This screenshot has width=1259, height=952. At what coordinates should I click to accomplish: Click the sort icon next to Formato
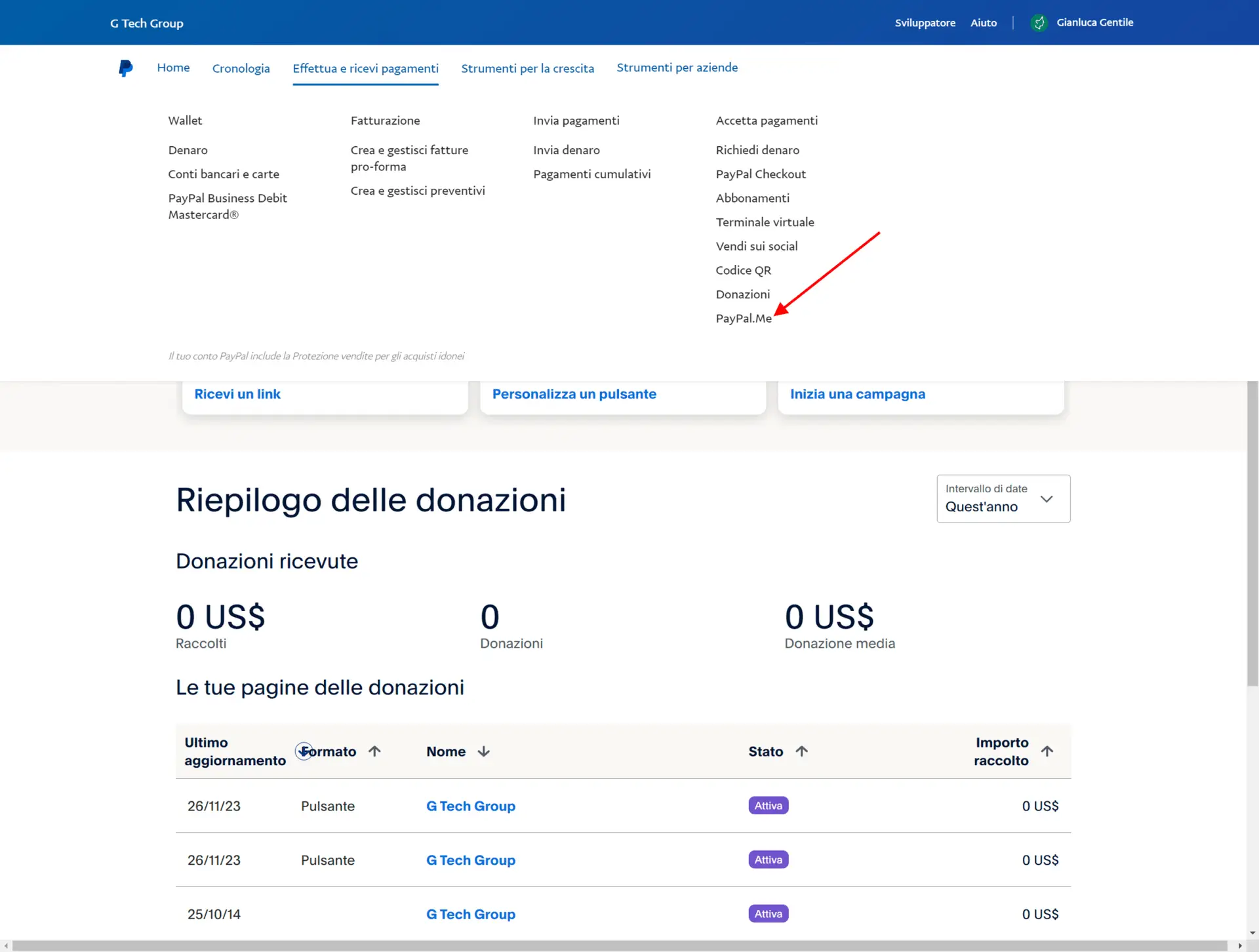[375, 751]
